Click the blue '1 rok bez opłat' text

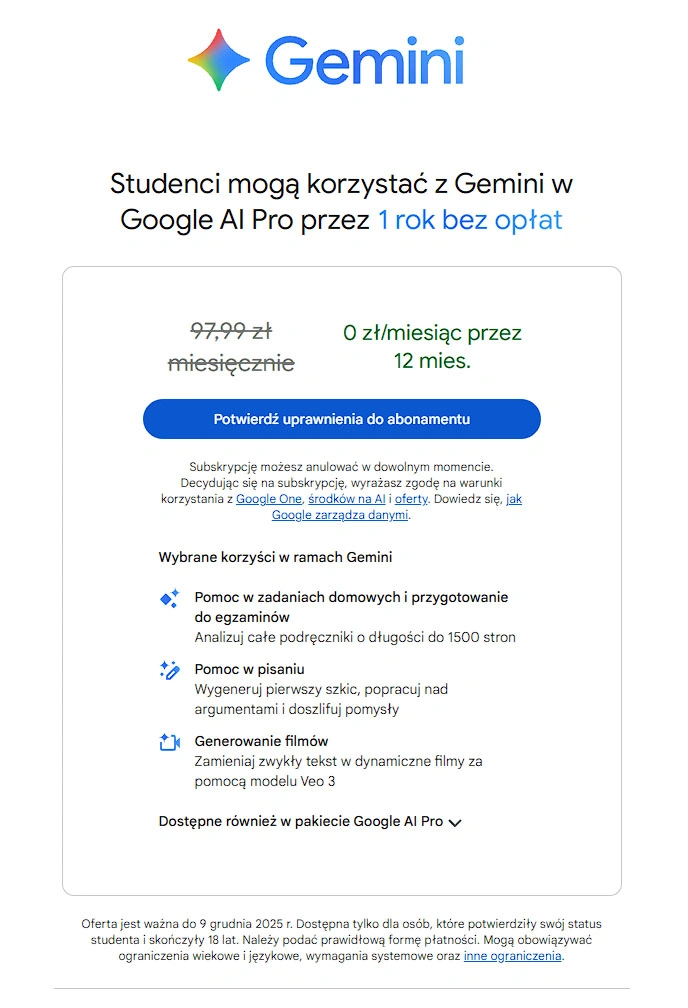click(x=470, y=220)
